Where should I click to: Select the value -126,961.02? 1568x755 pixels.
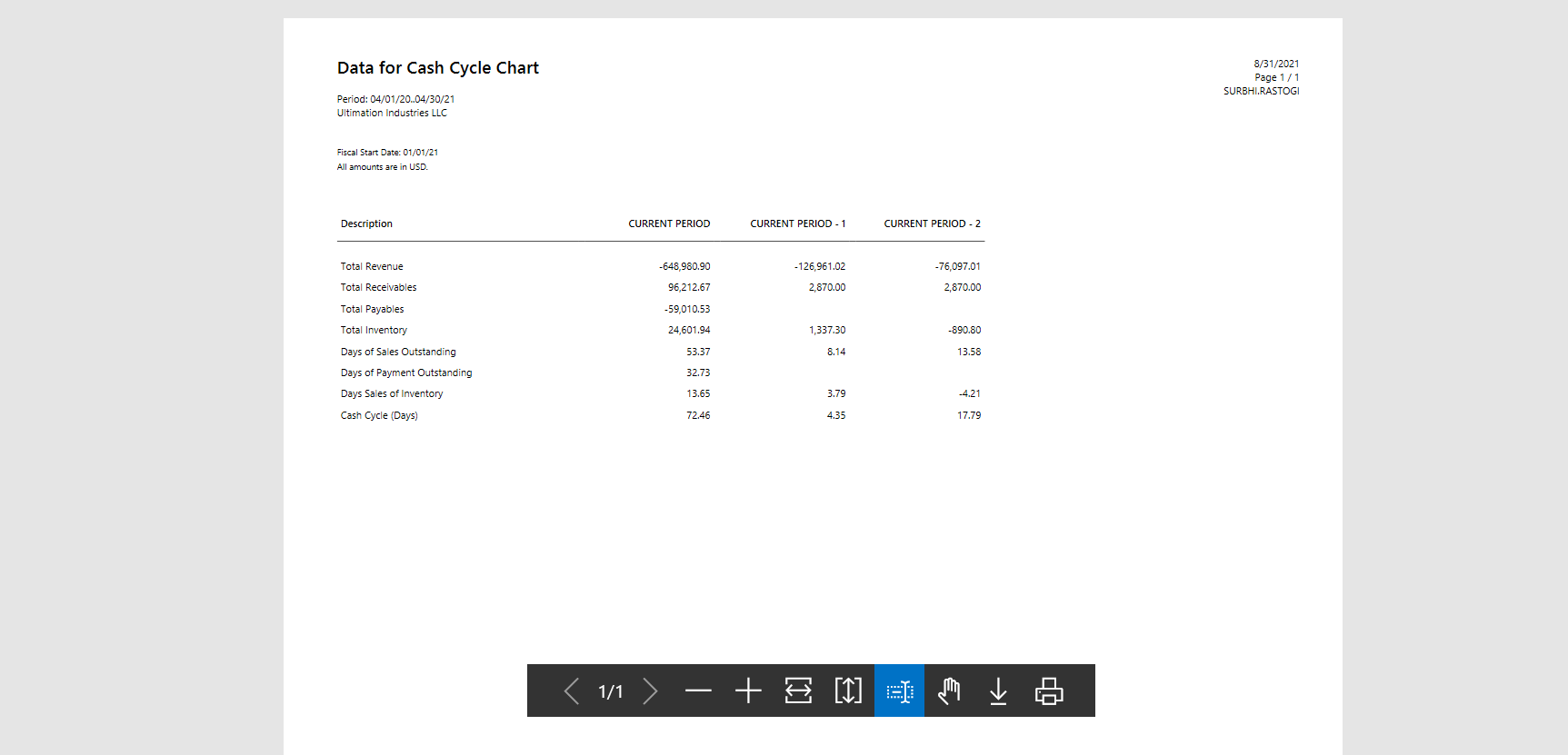[820, 266]
